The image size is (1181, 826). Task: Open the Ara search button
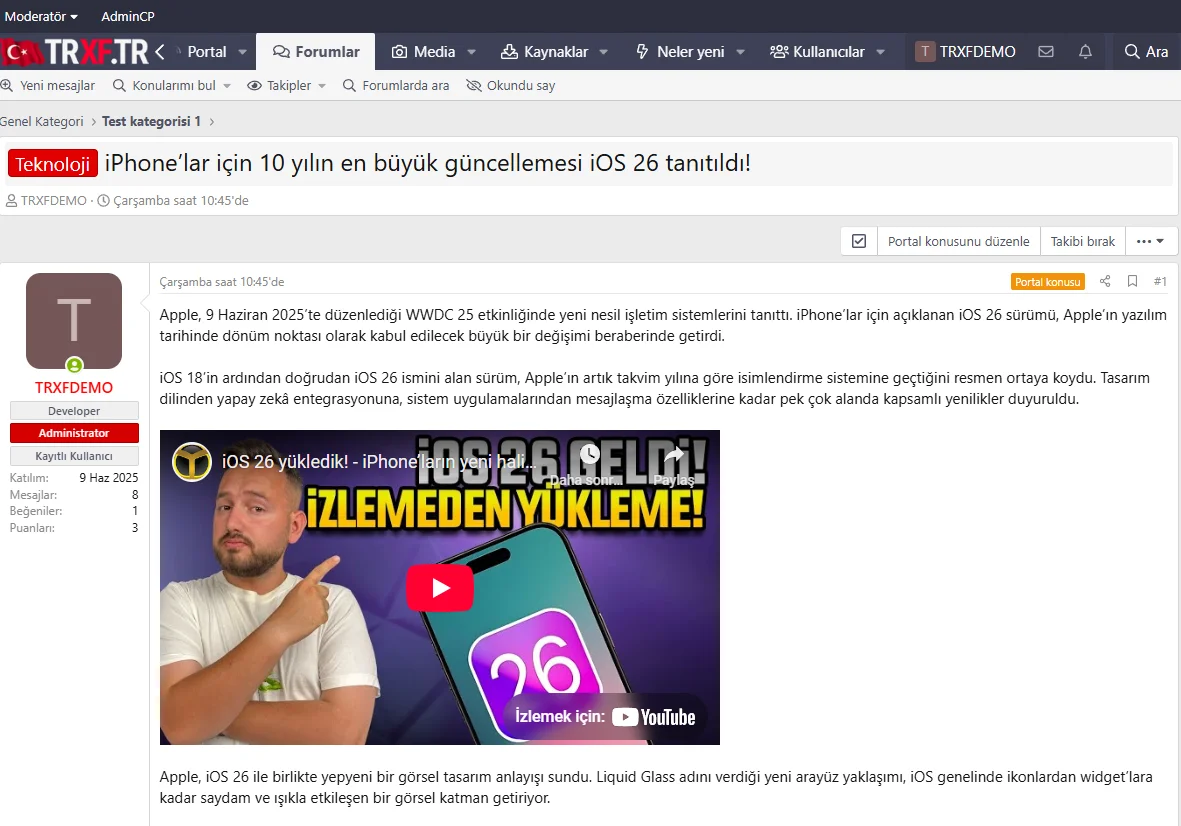tap(1146, 52)
